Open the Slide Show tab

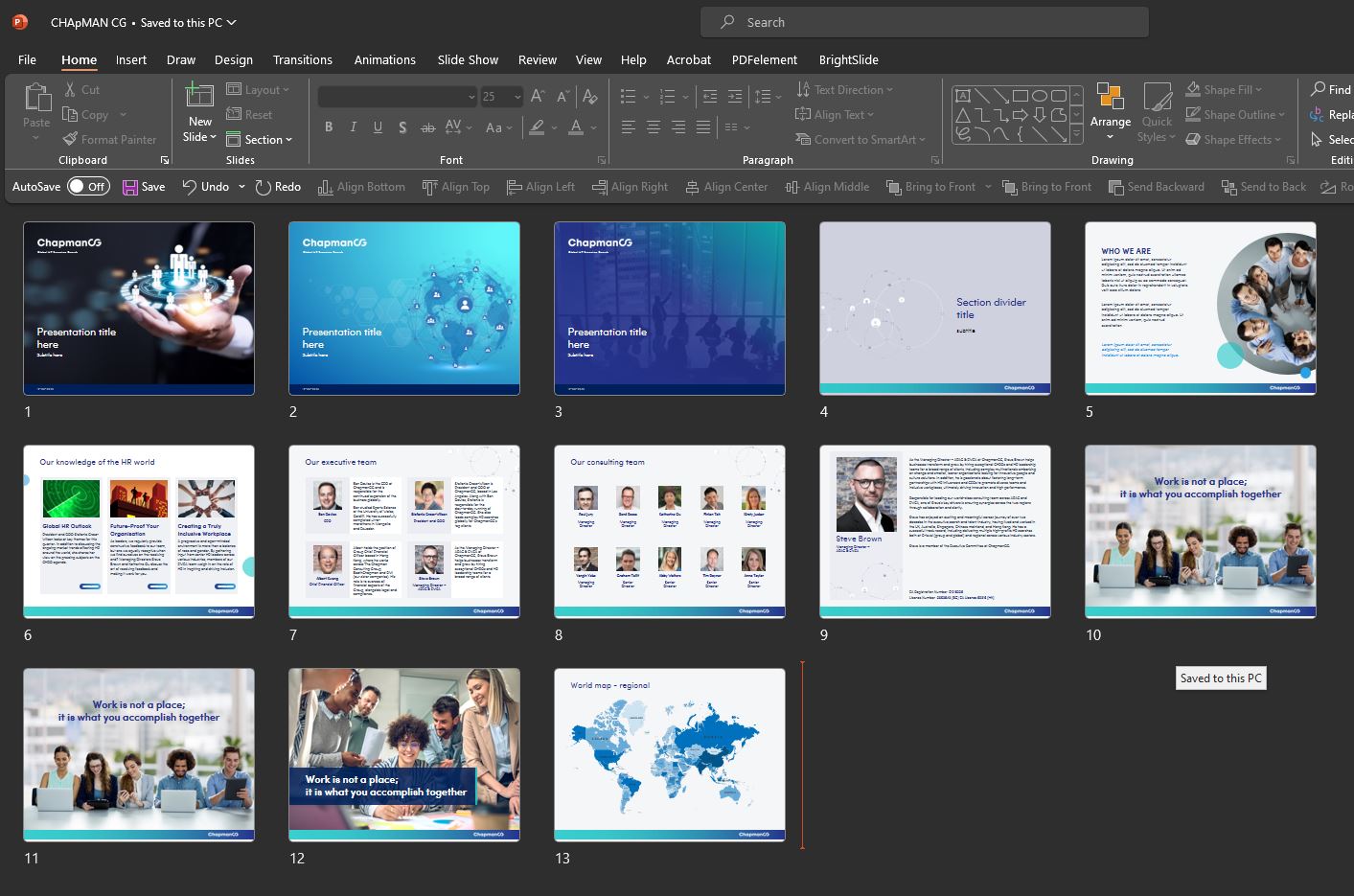[x=468, y=59]
